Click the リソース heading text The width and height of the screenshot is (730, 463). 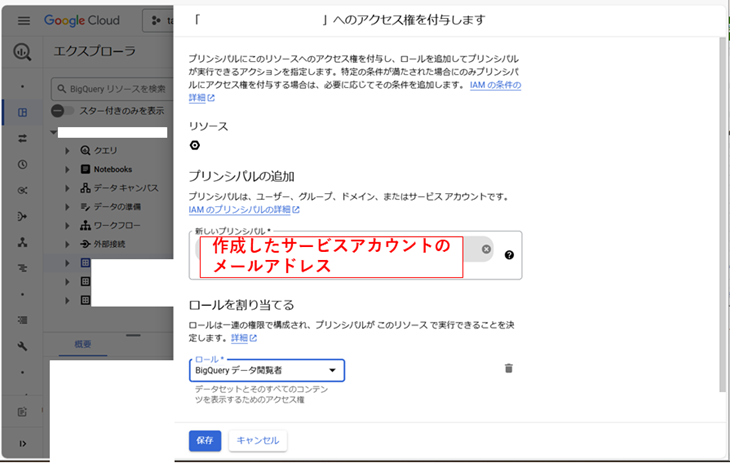[209, 126]
